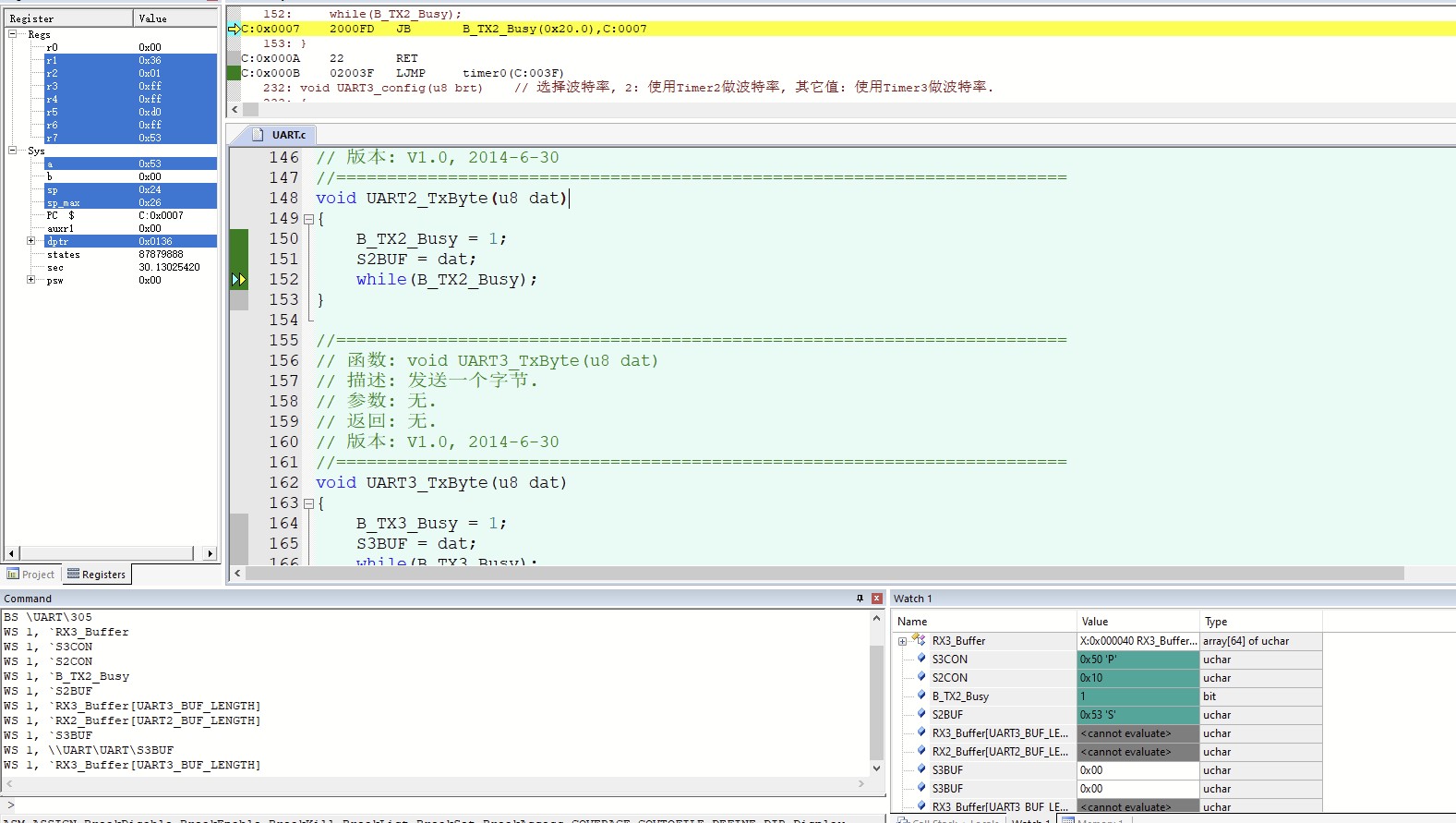Viewport: 1456px width, 823px height.
Task: Collapse the code fold at line 163
Action: tap(308, 503)
